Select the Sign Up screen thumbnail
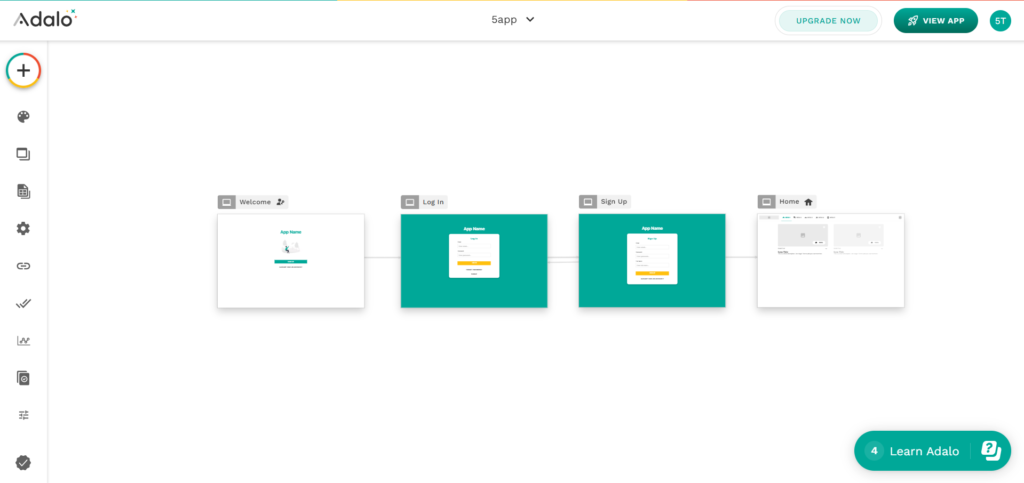 click(x=652, y=260)
